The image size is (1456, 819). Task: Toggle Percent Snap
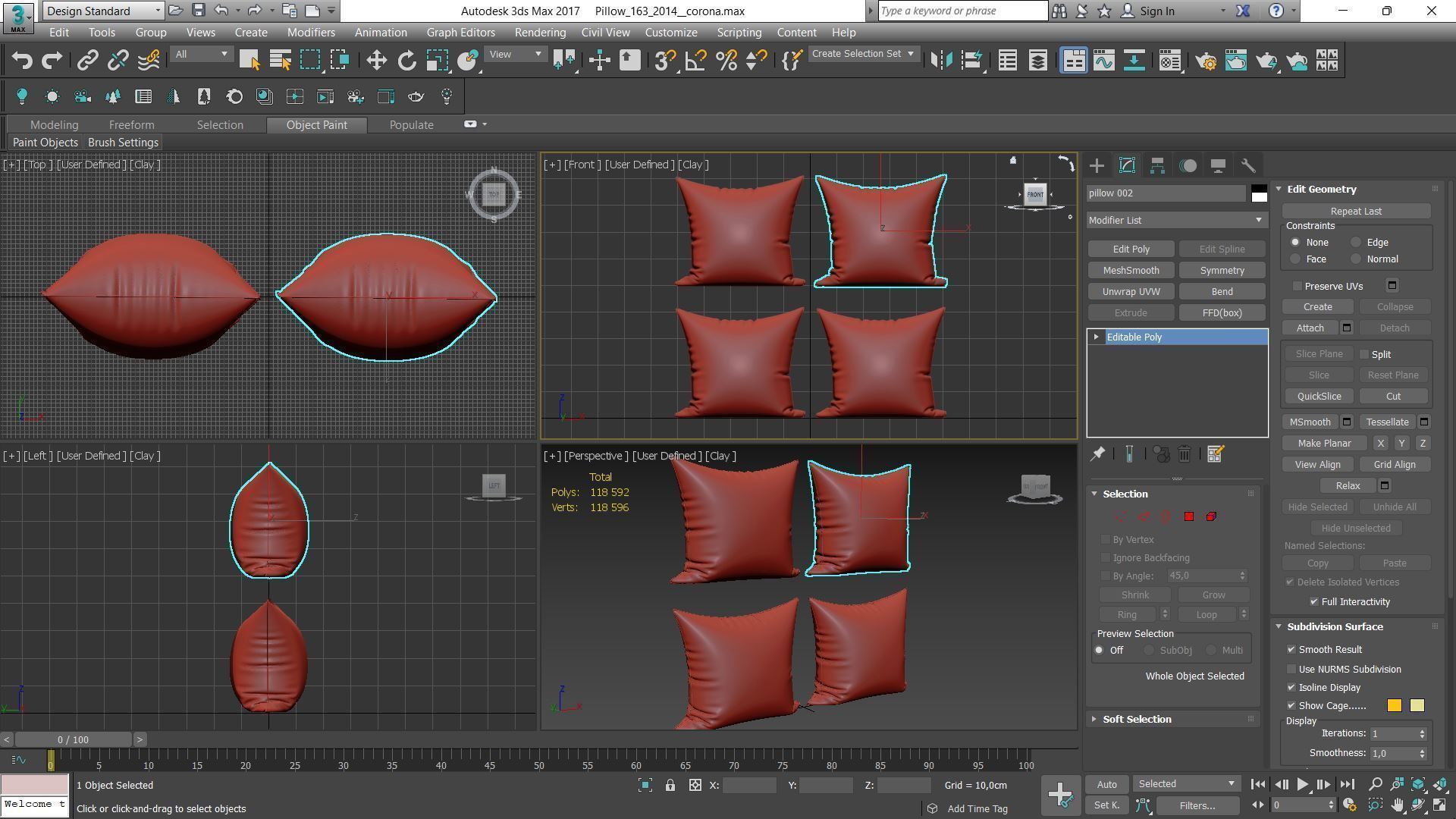click(726, 61)
